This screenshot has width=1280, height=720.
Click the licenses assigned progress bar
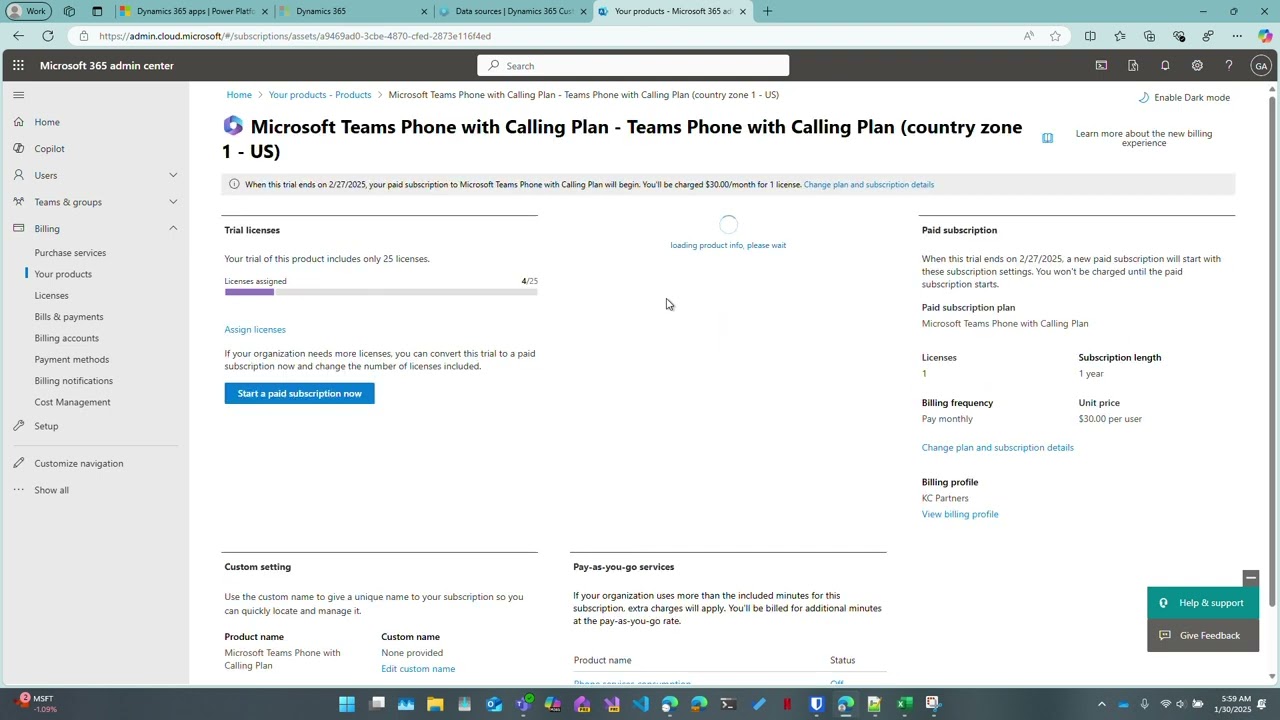[381, 292]
